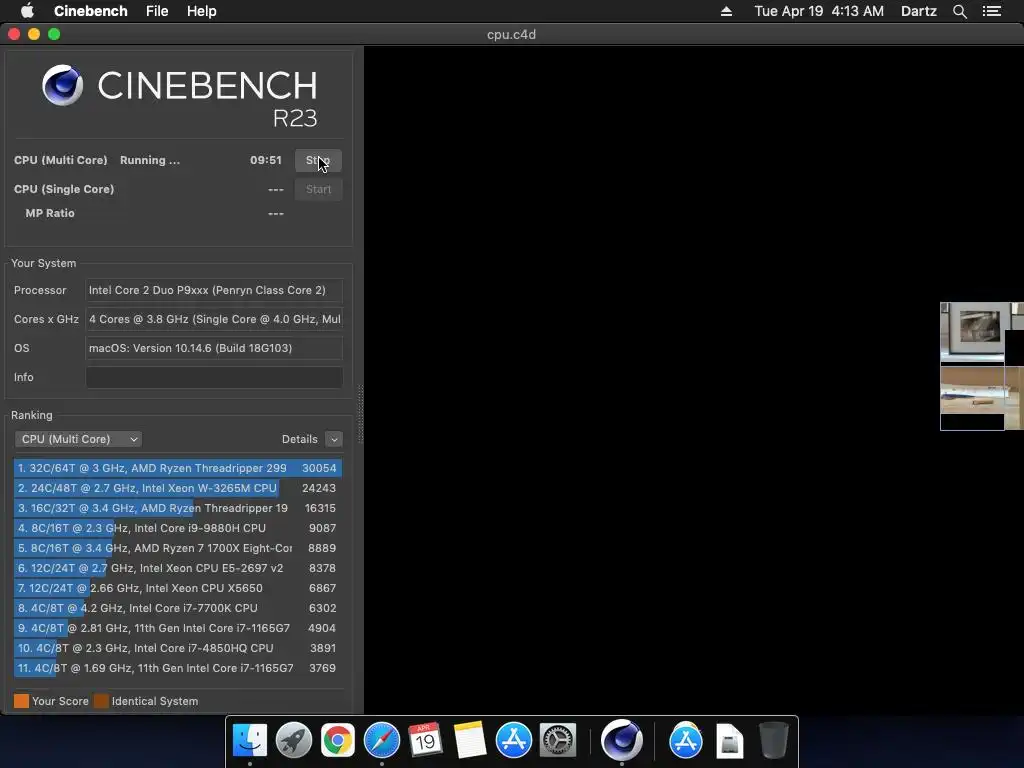Image resolution: width=1024 pixels, height=768 pixels.
Task: Select ranking row Intel Xeon W-3265M CPU
Action: [x=177, y=488]
